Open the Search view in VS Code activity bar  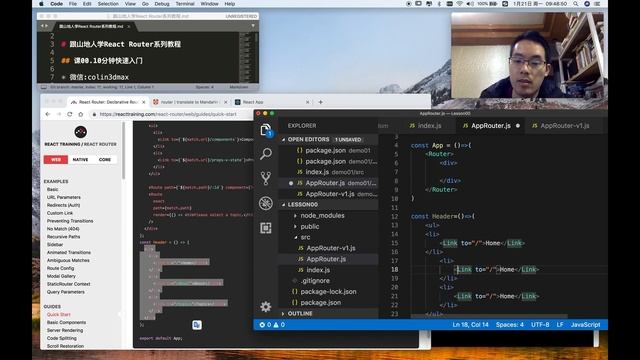266,154
